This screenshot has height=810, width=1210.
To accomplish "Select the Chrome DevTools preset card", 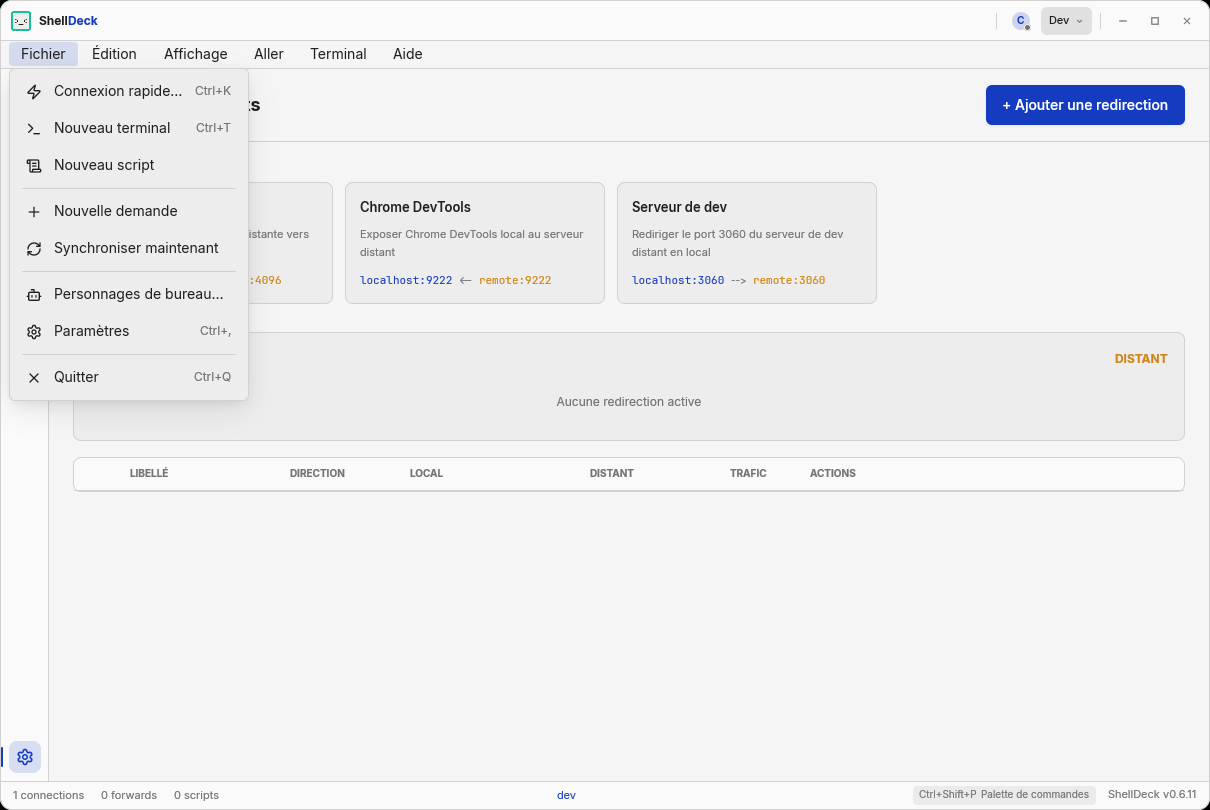I will pyautogui.click(x=475, y=243).
